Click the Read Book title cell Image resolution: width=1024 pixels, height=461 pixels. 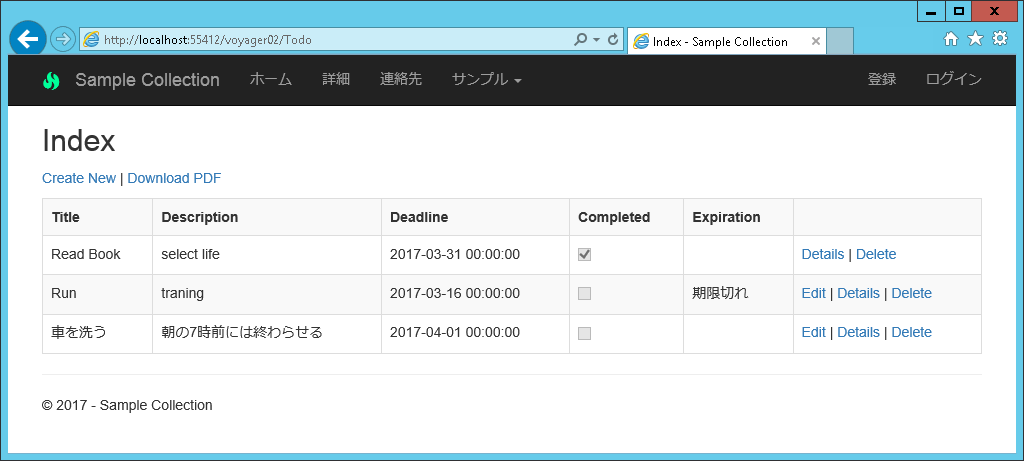pos(97,255)
